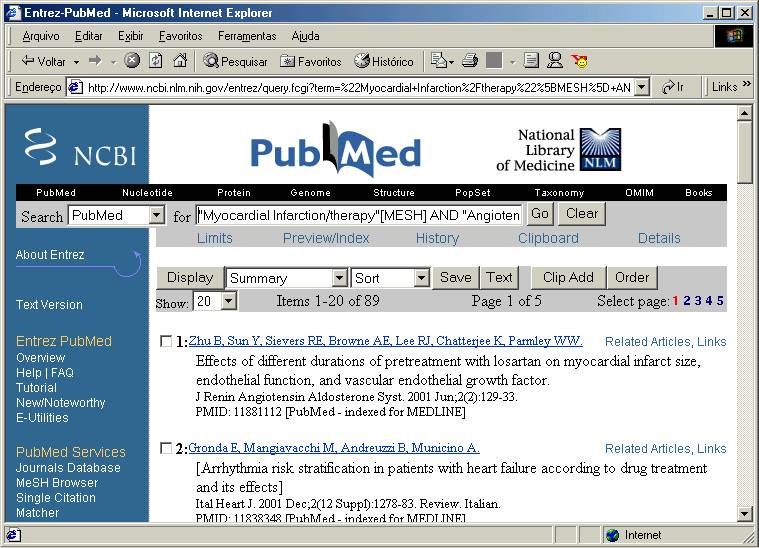Open the Histórico toolbar button
This screenshot has height=548, width=759.
383,61
